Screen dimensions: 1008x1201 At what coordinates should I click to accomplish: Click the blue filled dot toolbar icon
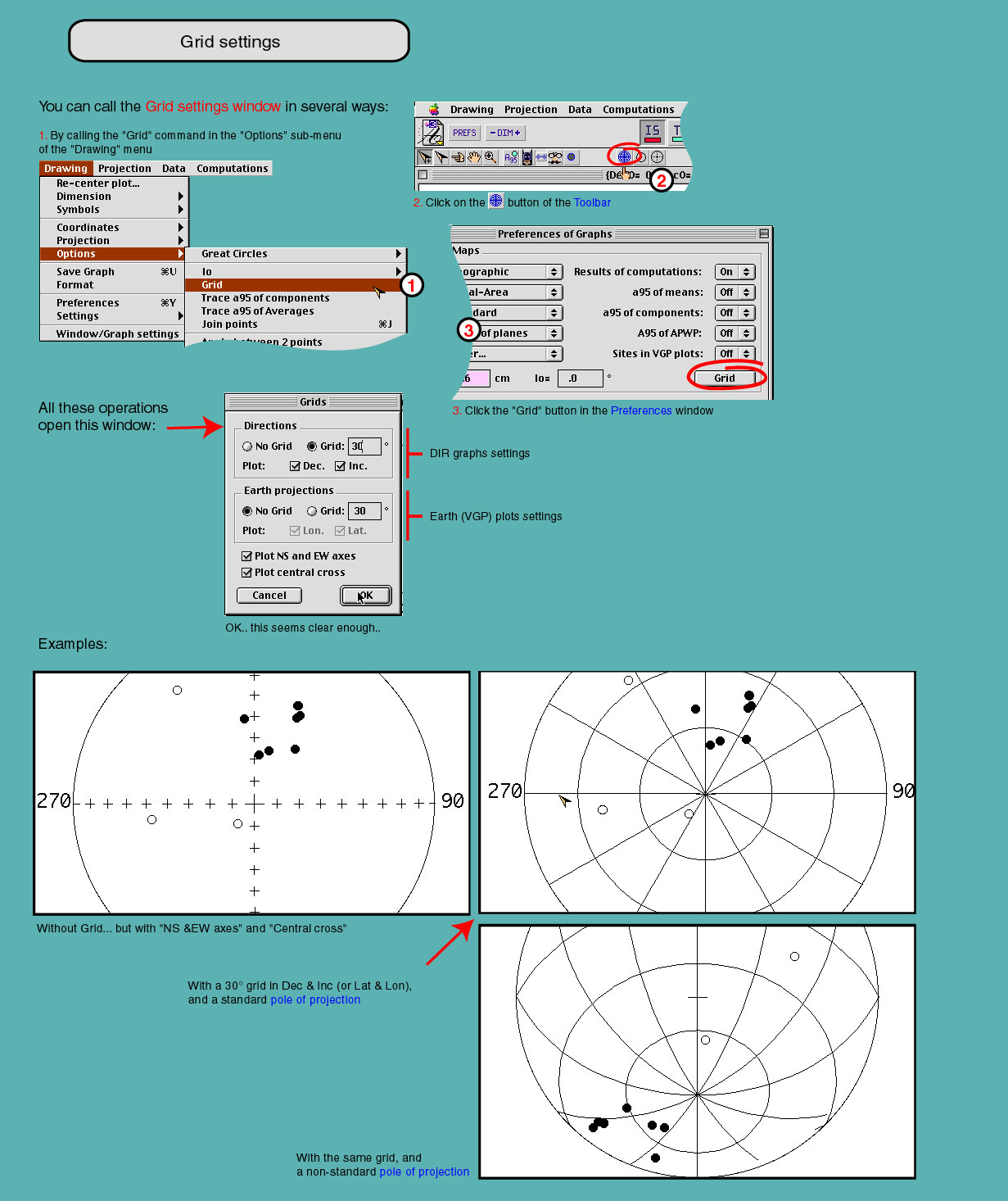pyautogui.click(x=572, y=157)
